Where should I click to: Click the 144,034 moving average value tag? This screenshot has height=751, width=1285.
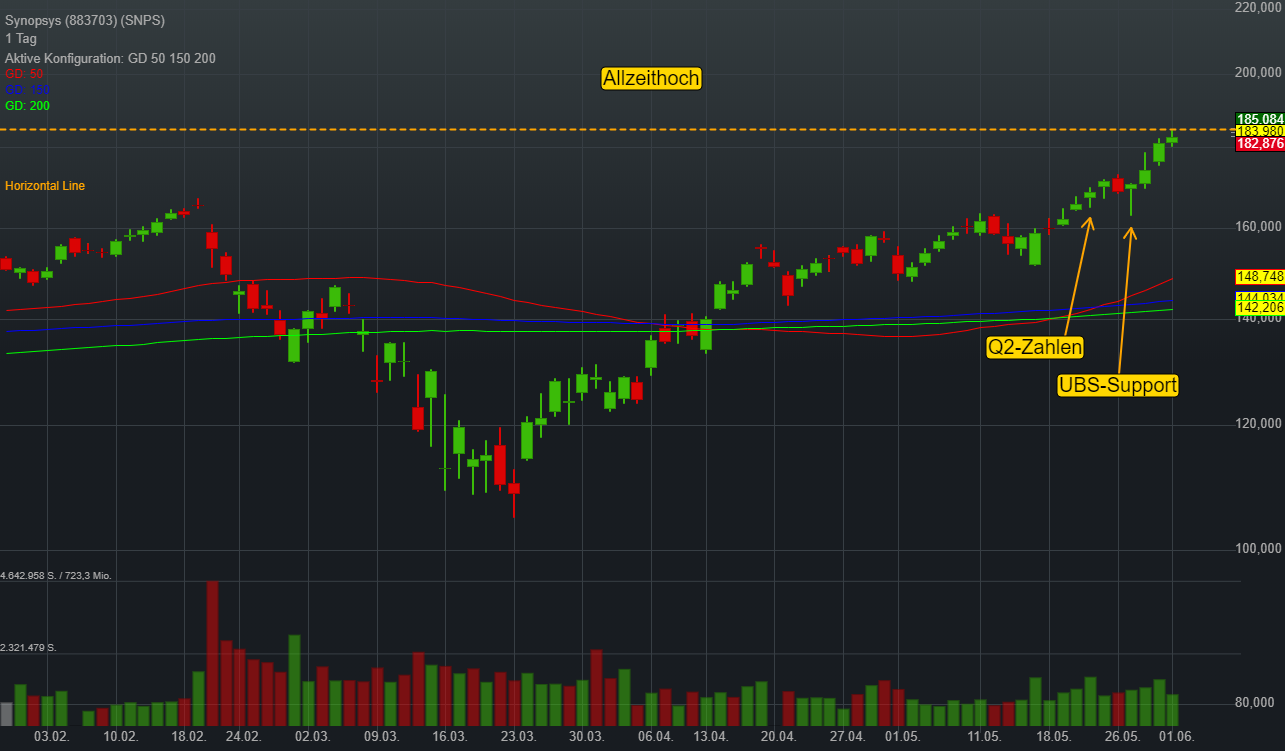(1260, 297)
